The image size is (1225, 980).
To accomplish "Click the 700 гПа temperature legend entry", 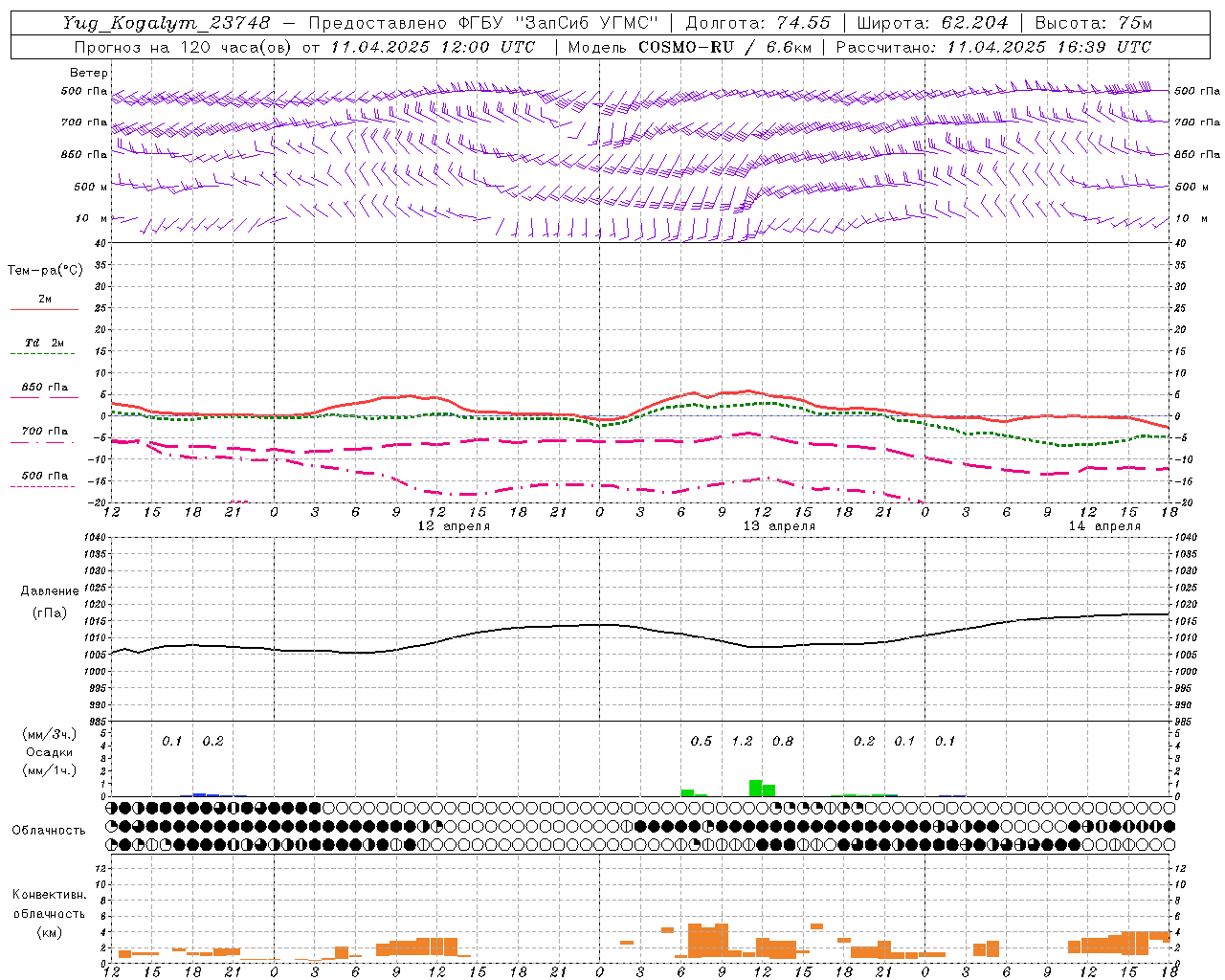I will point(44,432).
